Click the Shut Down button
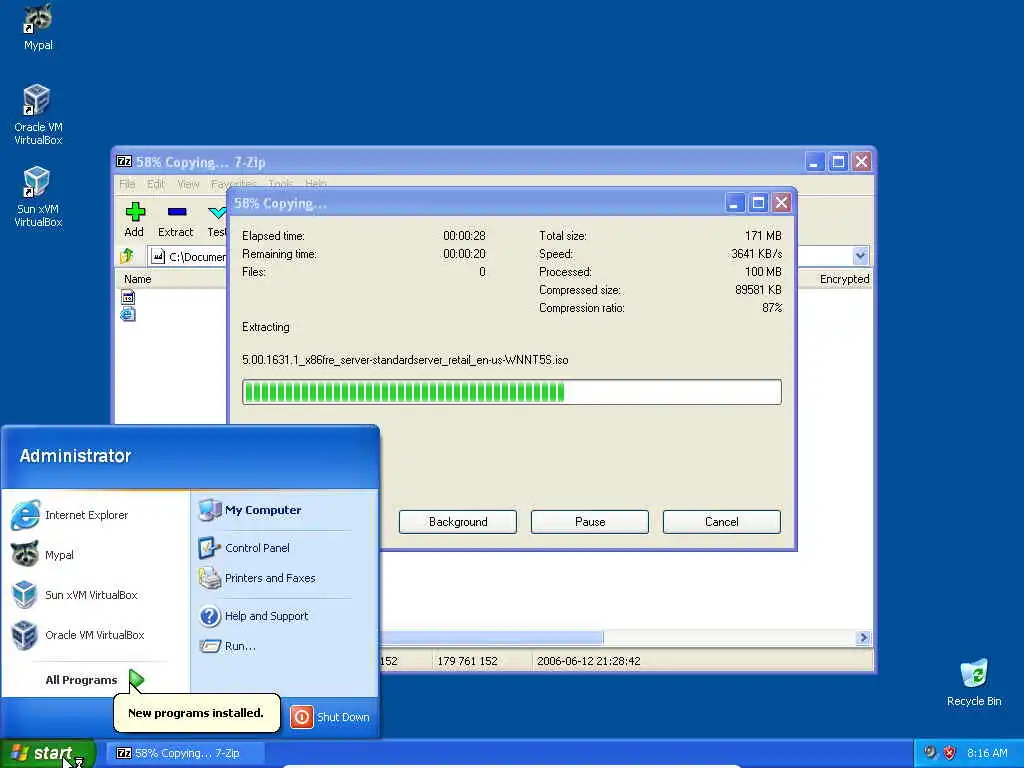1024x768 pixels. 330,717
